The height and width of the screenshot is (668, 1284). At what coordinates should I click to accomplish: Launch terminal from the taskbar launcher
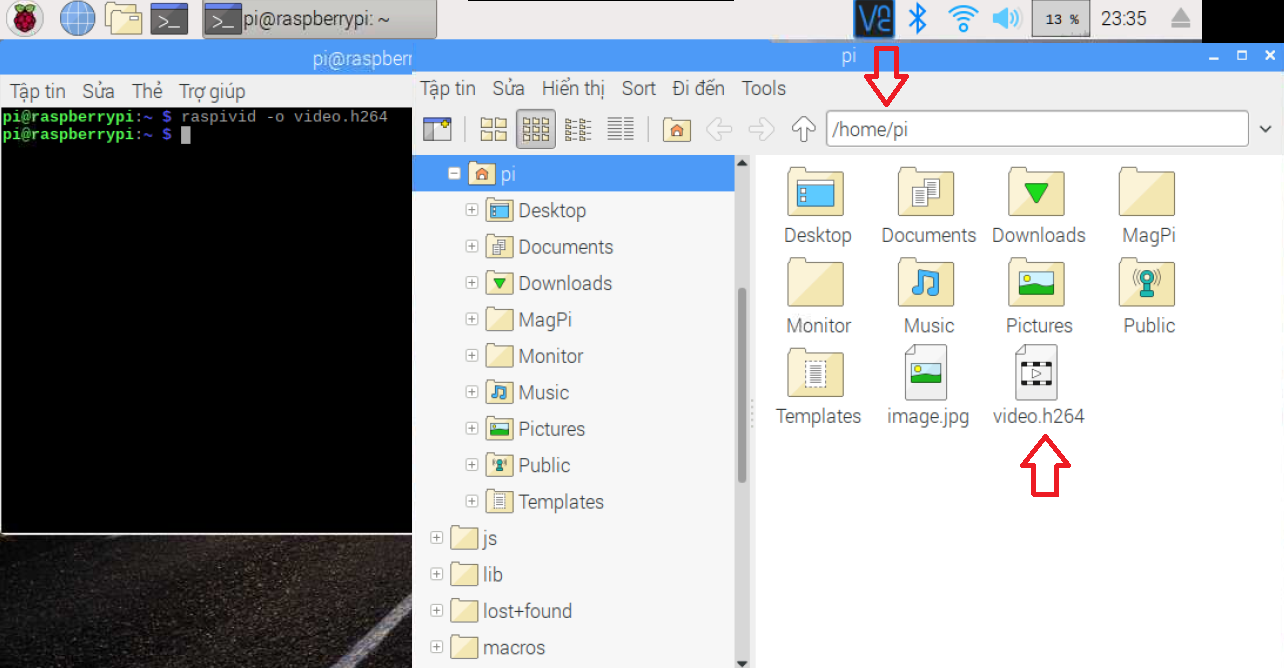coord(169,19)
